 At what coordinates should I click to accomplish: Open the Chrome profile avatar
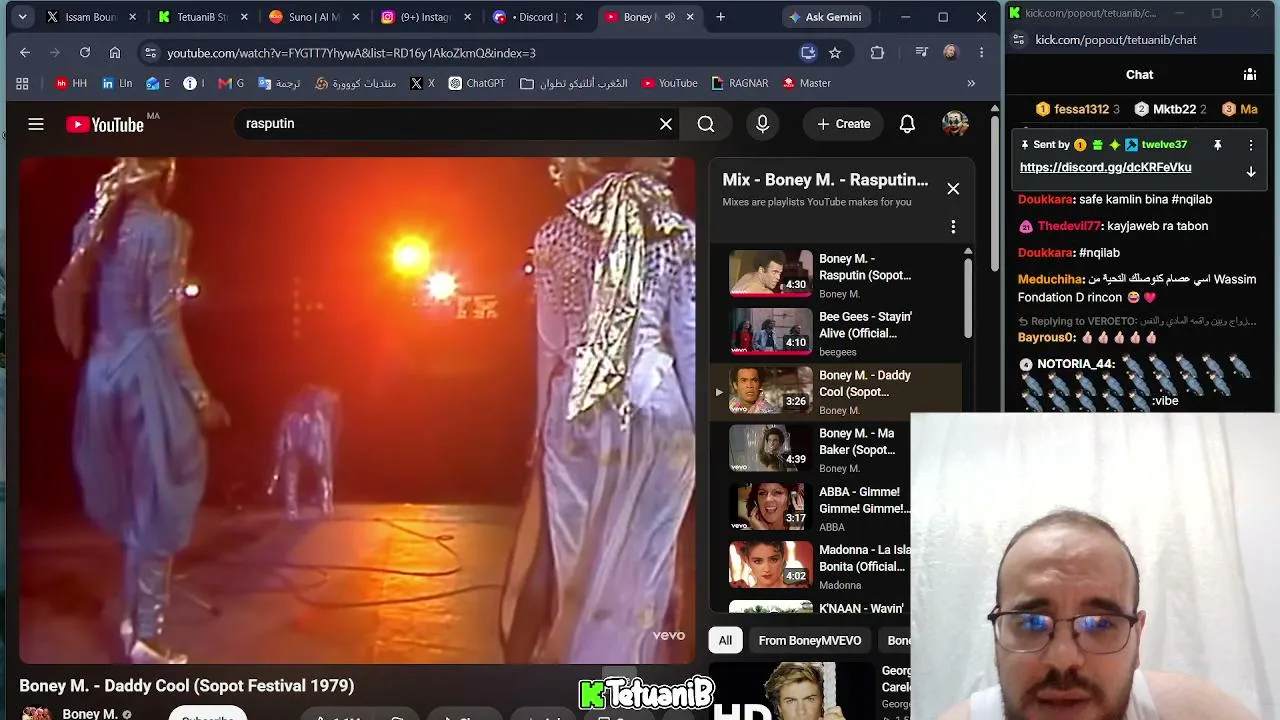(951, 53)
